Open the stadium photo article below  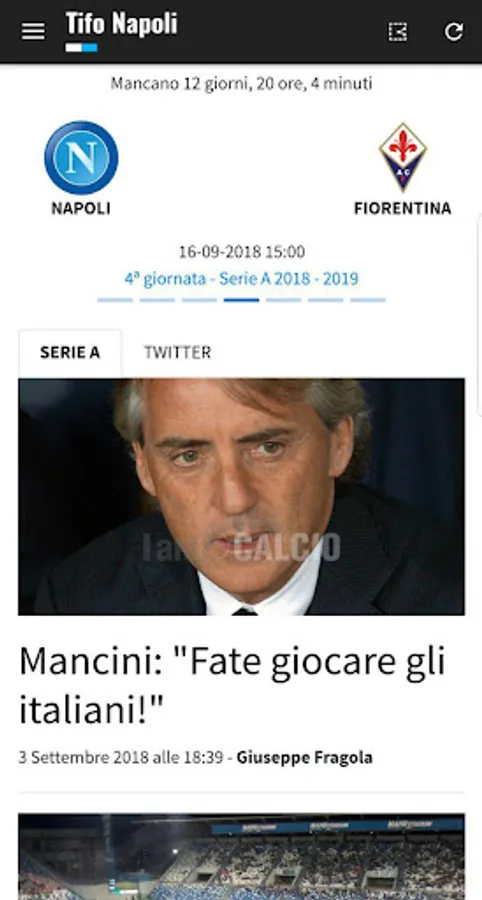click(242, 856)
